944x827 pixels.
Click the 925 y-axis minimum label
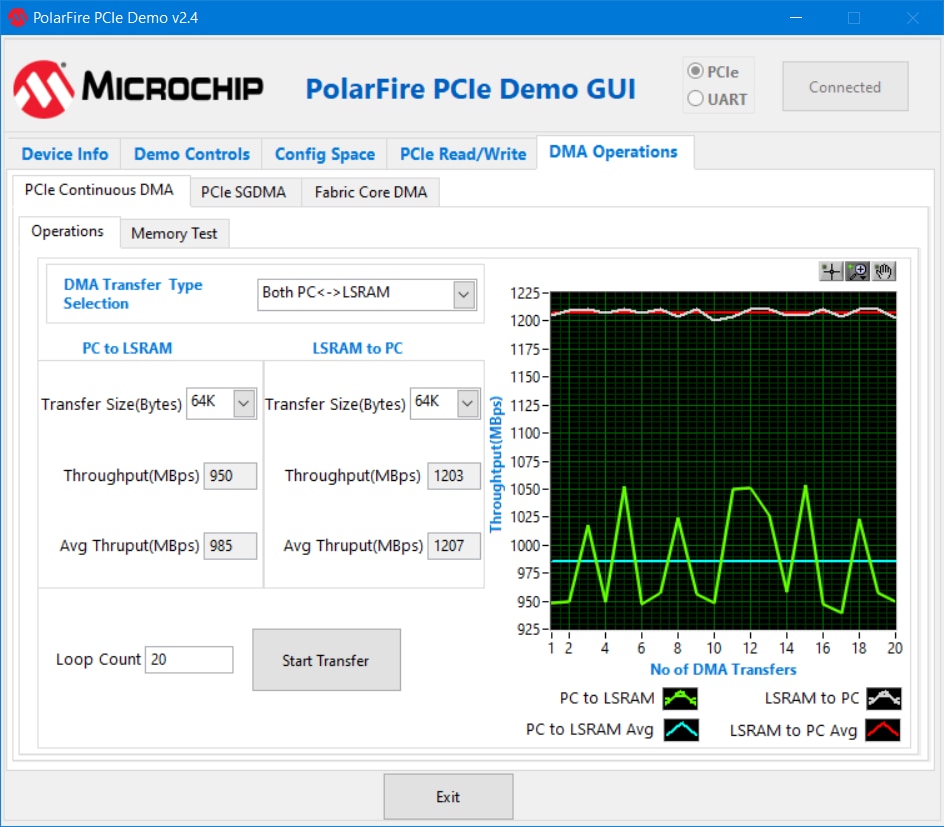529,630
